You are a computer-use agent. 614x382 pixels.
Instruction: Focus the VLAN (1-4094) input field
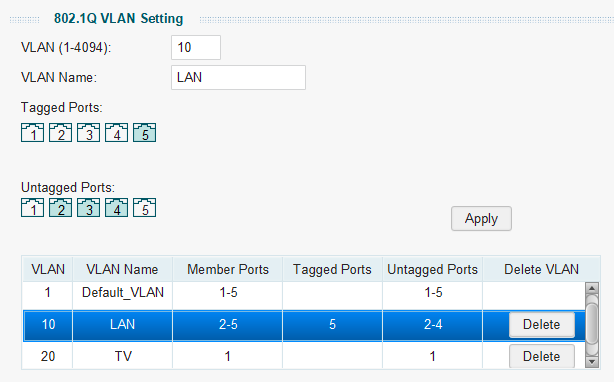(x=196, y=47)
